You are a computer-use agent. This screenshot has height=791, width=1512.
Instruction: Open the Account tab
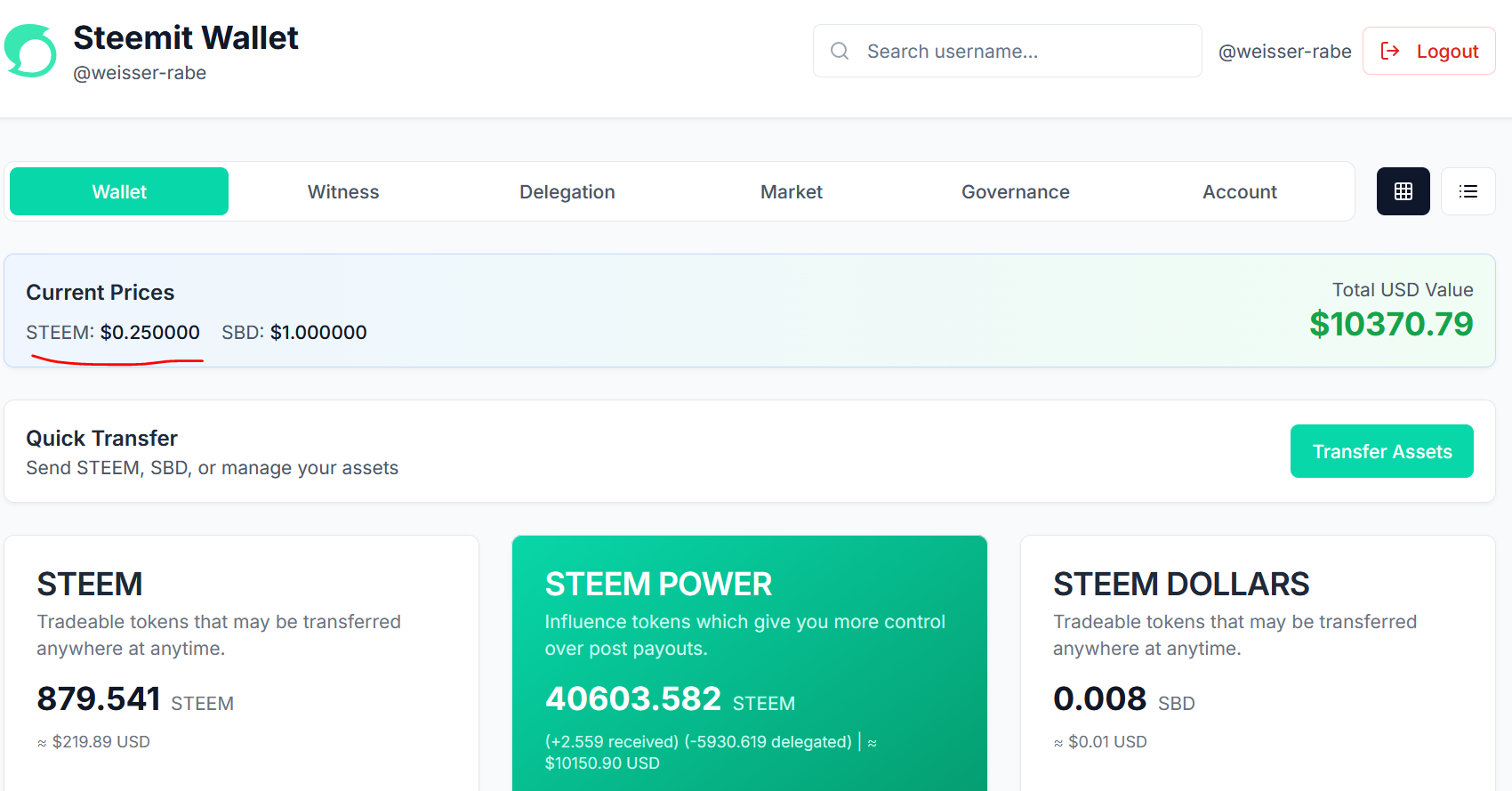pos(1240,191)
